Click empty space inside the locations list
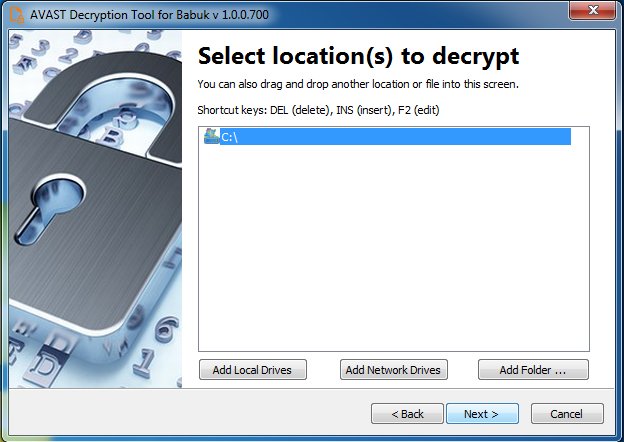This screenshot has height=442, width=624. click(x=394, y=247)
